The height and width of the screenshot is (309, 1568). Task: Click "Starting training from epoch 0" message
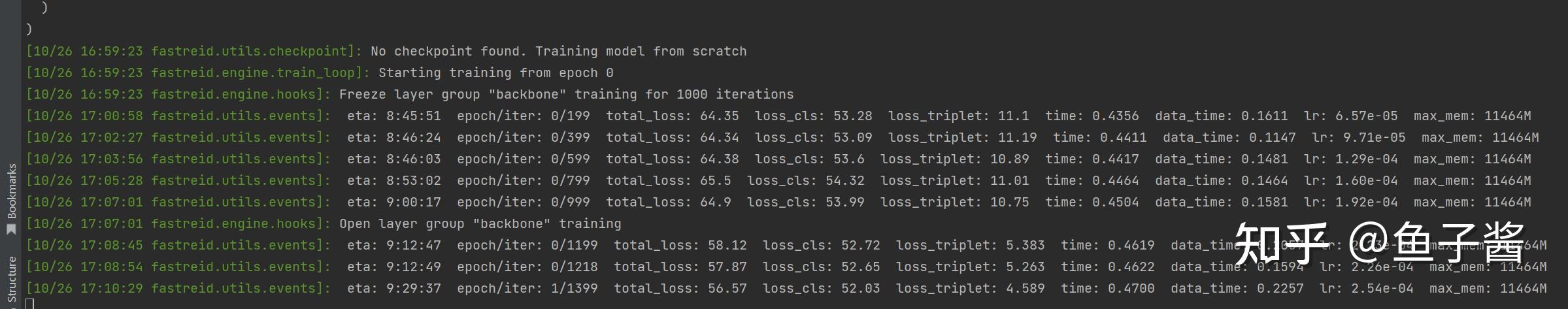coord(496,73)
